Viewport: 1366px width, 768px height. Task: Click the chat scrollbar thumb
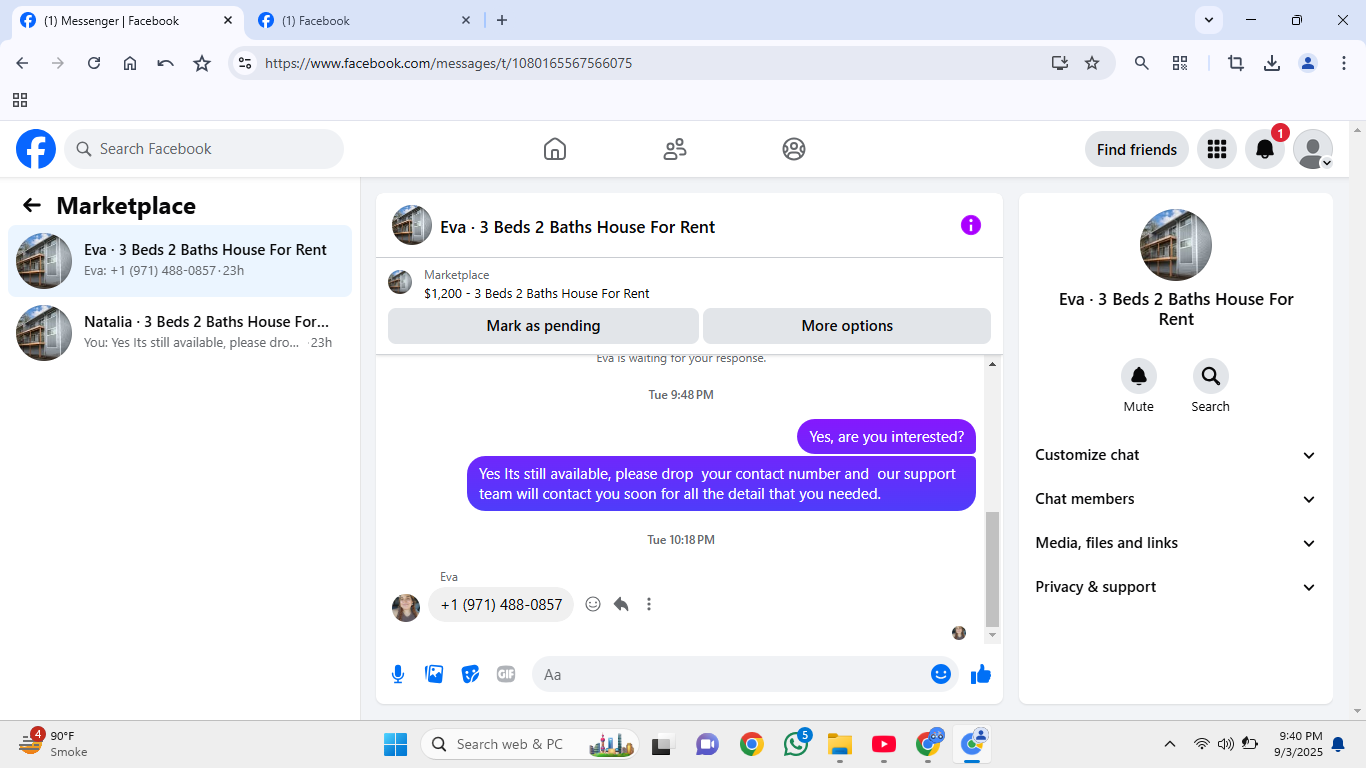[992, 568]
